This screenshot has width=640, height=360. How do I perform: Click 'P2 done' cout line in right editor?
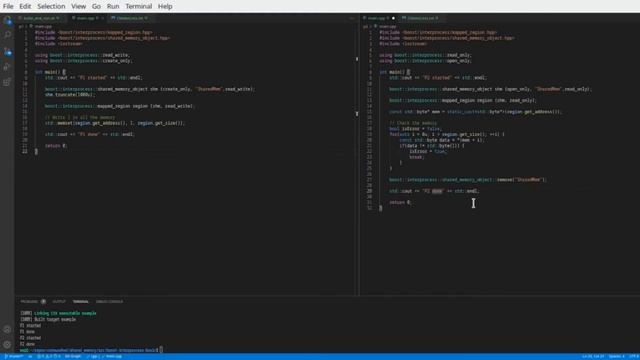tap(434, 191)
